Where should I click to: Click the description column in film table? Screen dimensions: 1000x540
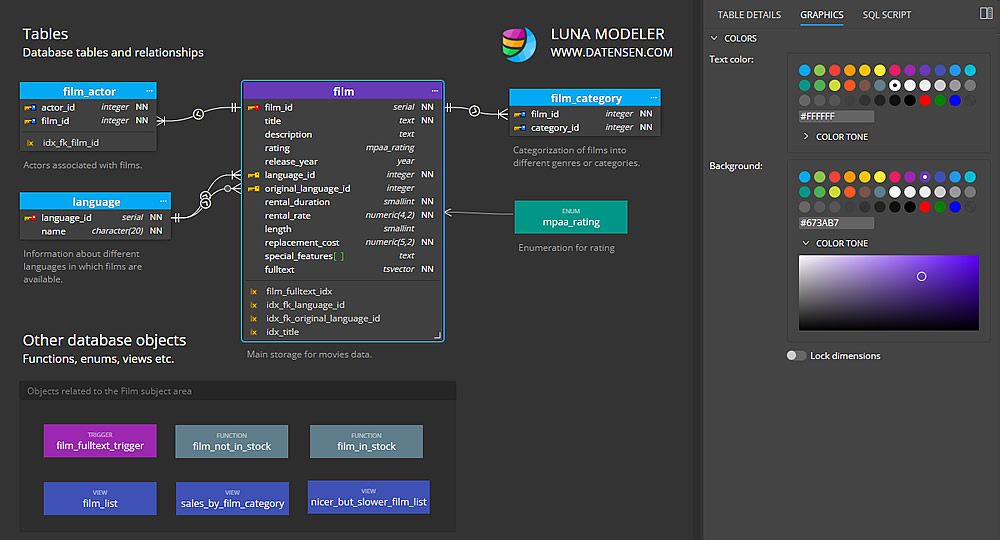[x=343, y=135]
